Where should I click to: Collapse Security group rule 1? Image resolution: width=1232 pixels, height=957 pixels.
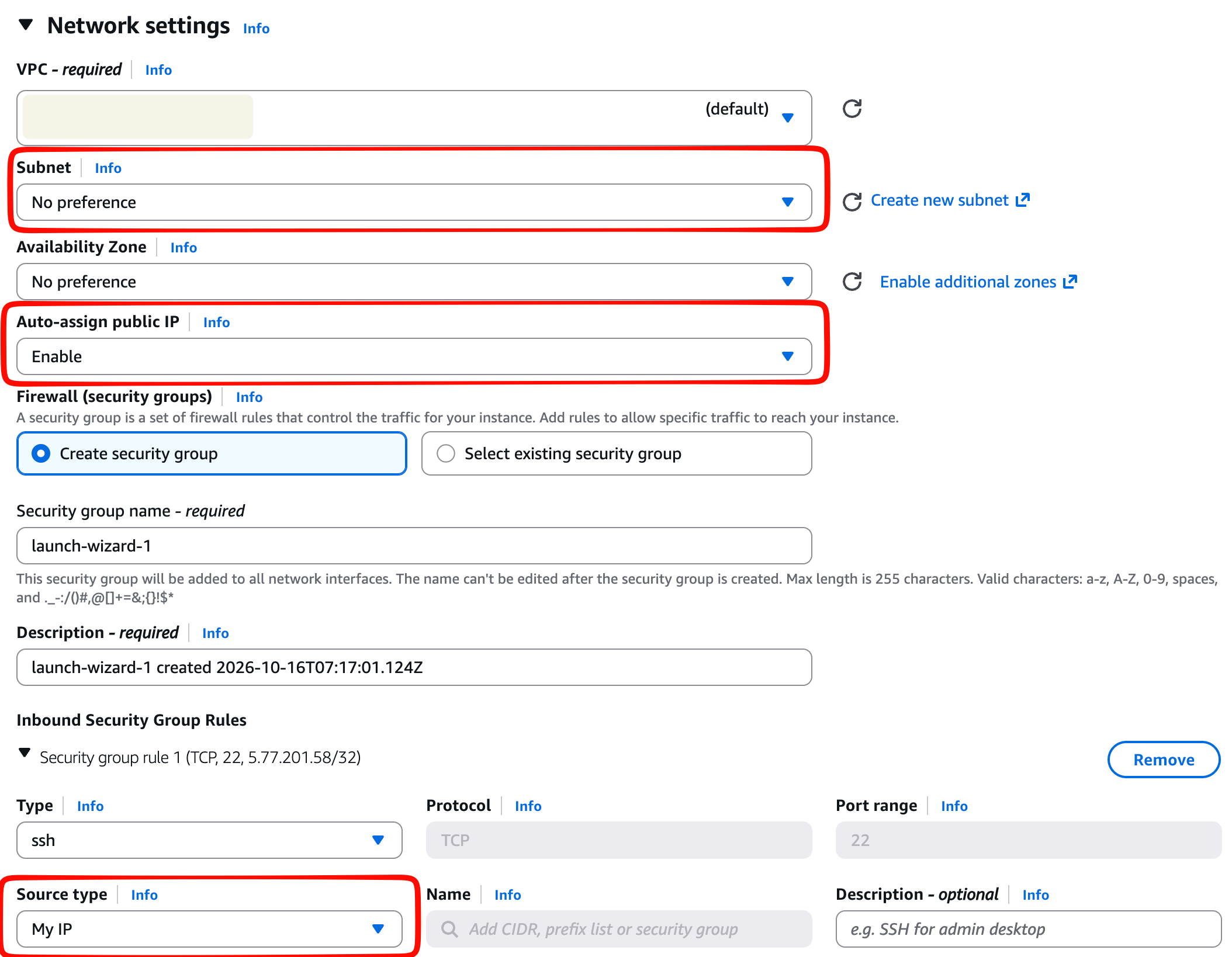click(25, 753)
